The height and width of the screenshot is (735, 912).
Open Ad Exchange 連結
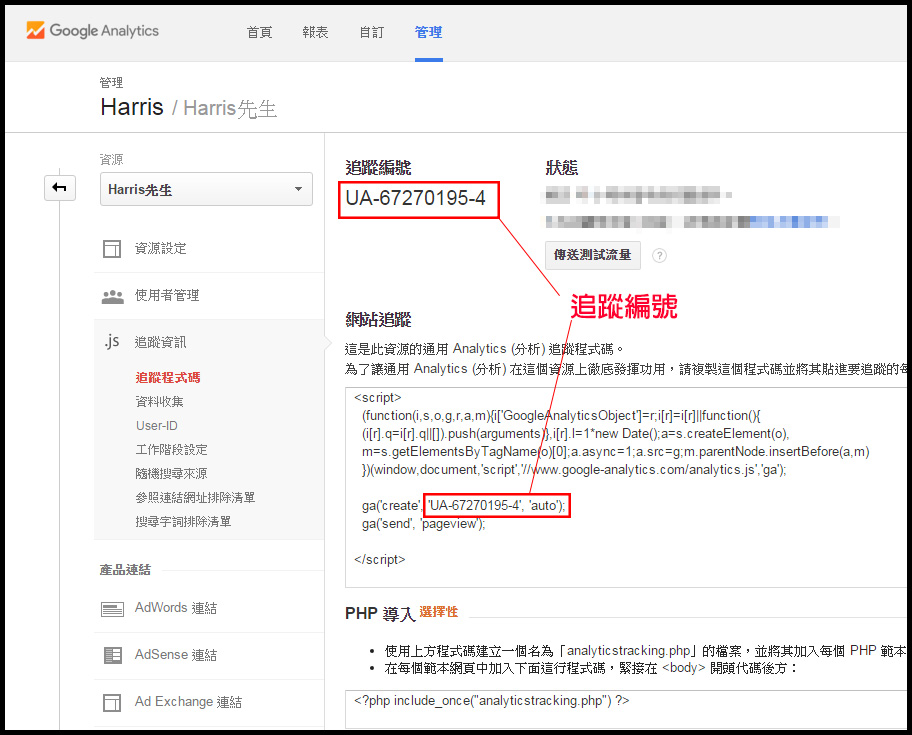point(188,702)
